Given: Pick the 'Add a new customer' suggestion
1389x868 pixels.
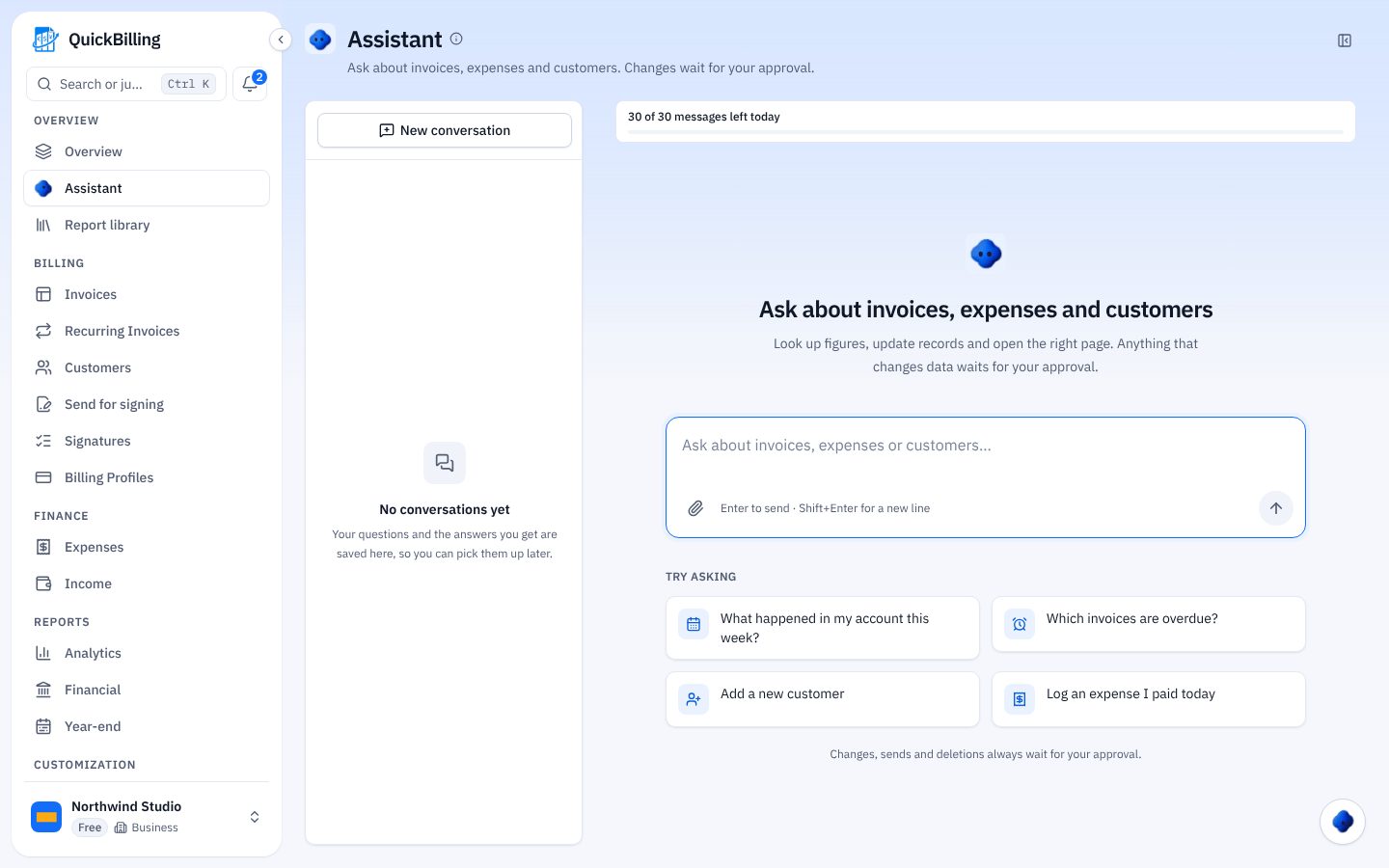Looking at the screenshot, I should point(823,699).
